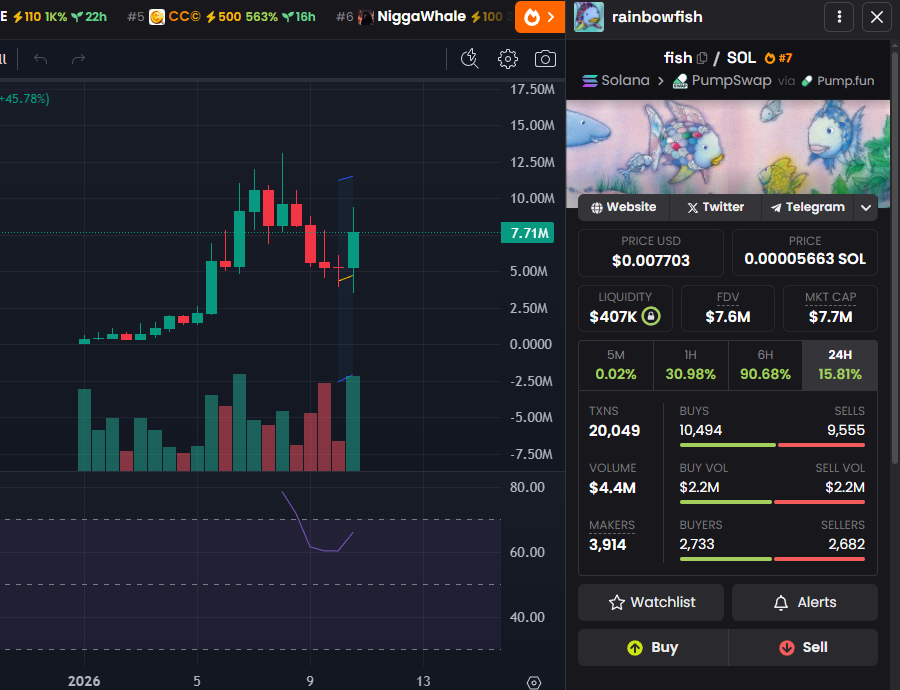Image resolution: width=900 pixels, height=690 pixels.
Task: Click the buyers versus sellers ratio bar
Action: [772, 559]
